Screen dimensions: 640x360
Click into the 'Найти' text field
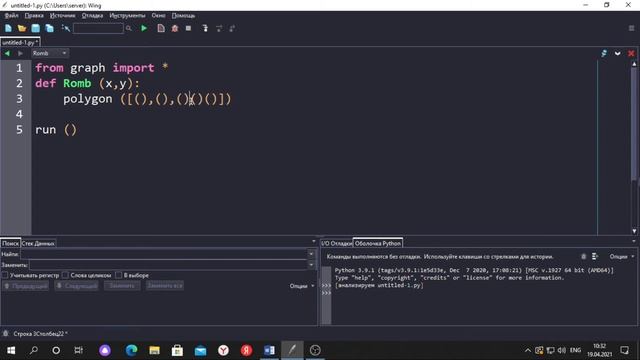[x=164, y=254]
